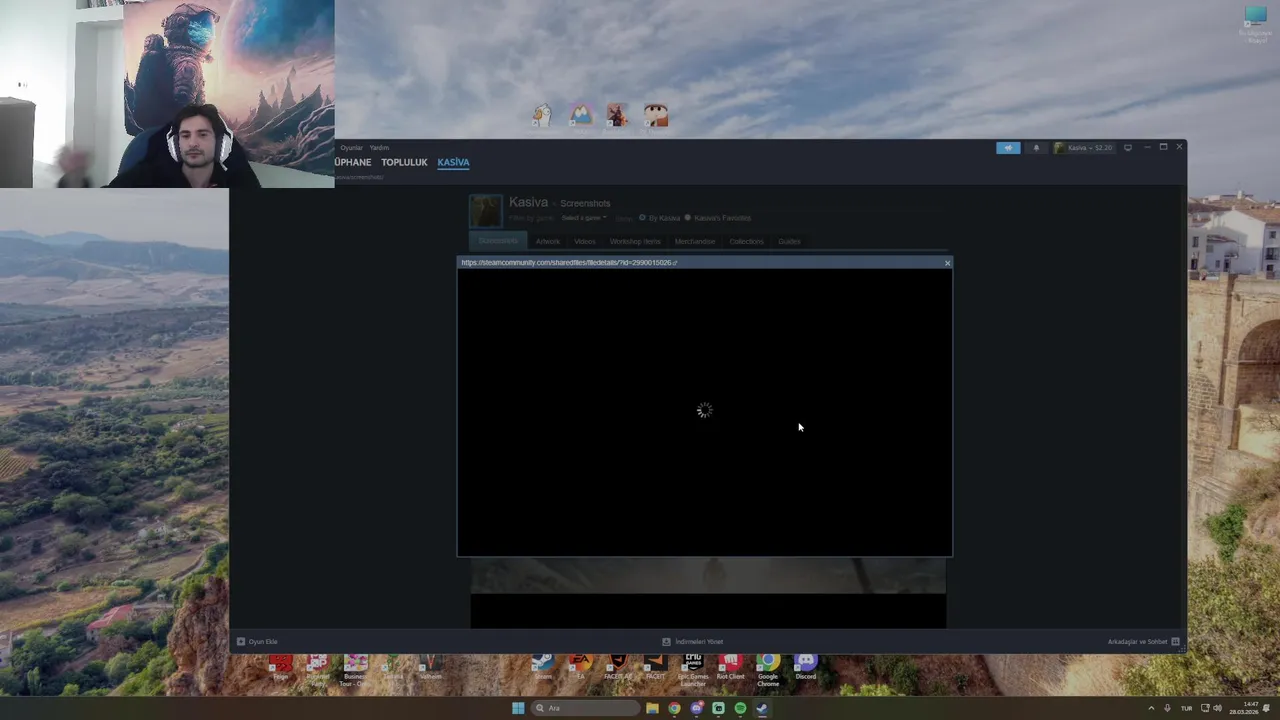Open the goose desktop shortcut icon
1280x720 pixels.
click(x=542, y=115)
